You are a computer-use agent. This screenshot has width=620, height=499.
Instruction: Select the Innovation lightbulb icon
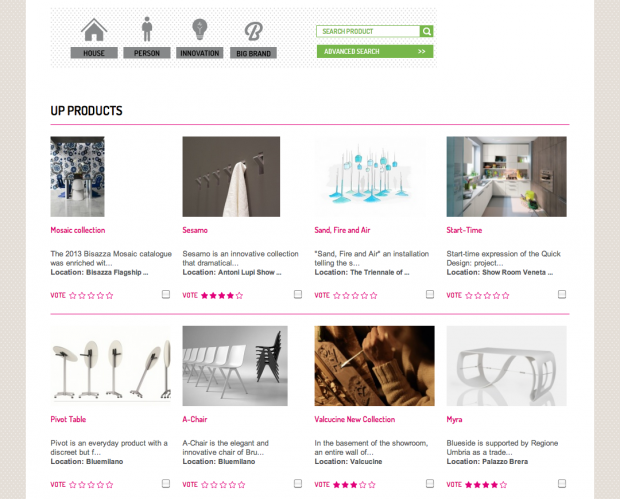click(x=199, y=30)
